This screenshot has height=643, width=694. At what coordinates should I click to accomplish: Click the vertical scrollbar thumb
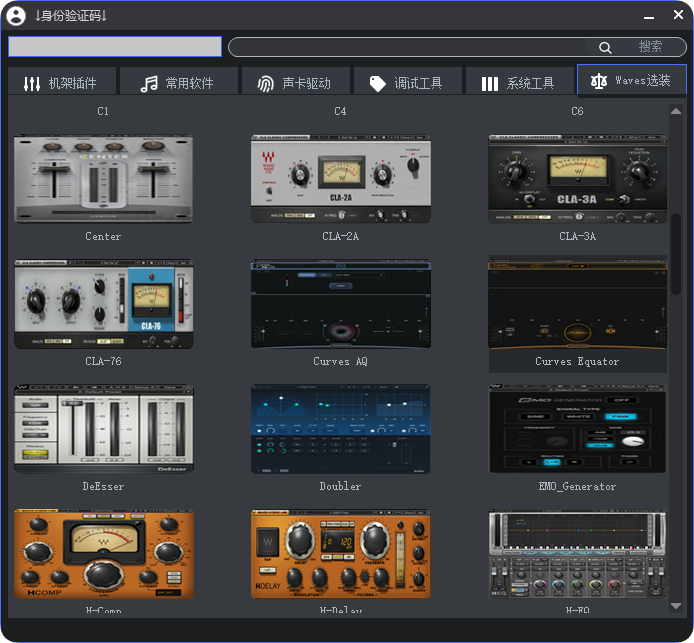[676, 254]
